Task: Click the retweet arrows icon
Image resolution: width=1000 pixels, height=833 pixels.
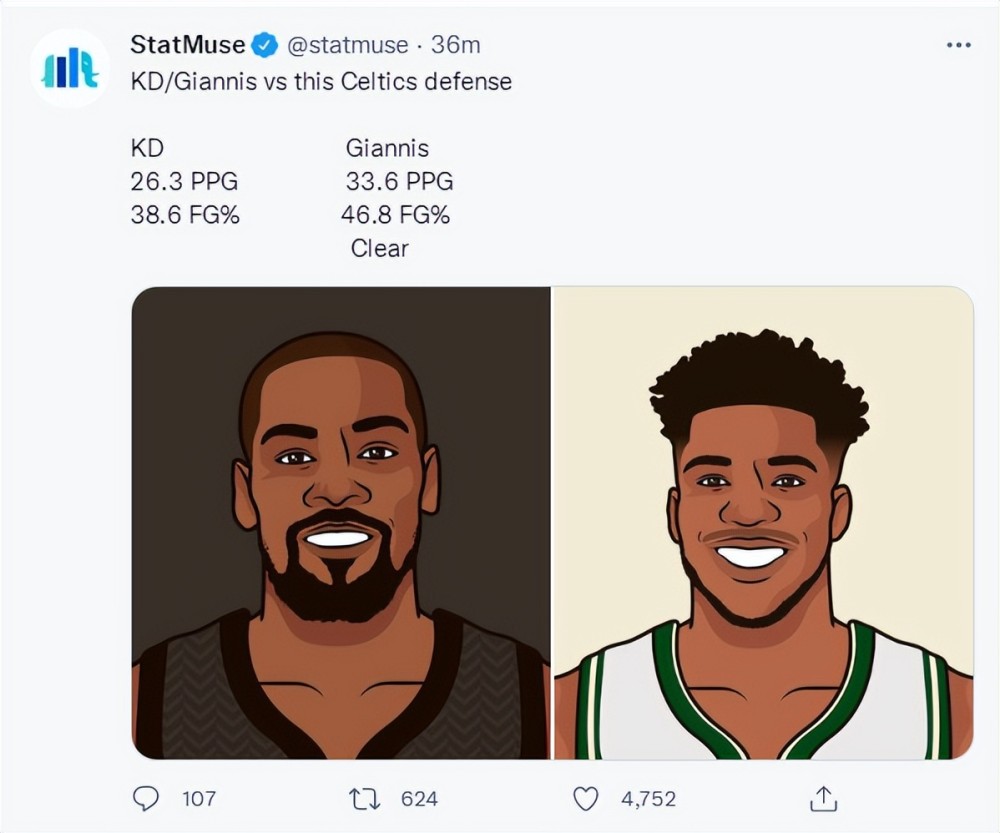Action: tap(363, 798)
